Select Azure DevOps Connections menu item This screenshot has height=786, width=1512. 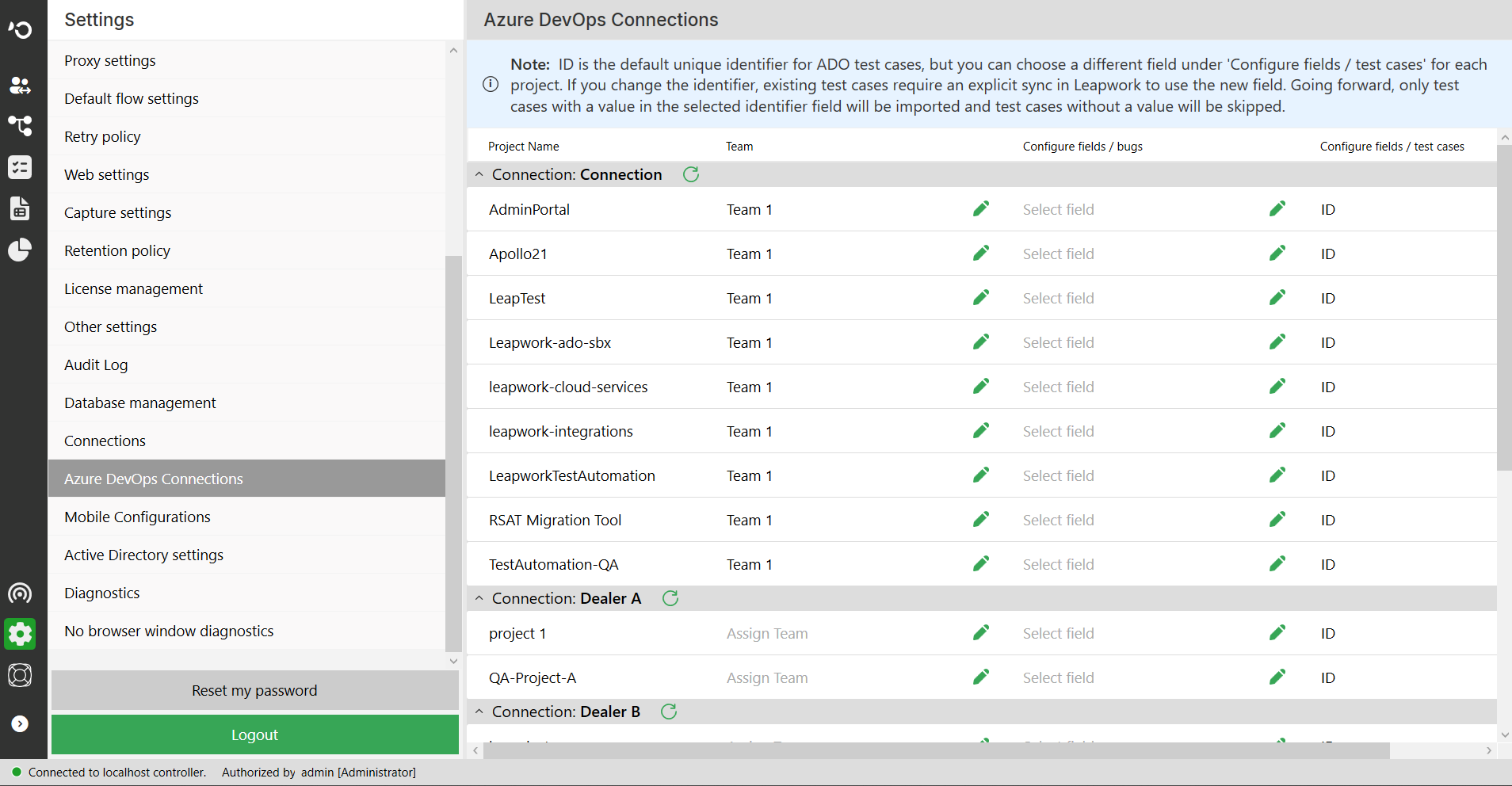(246, 479)
